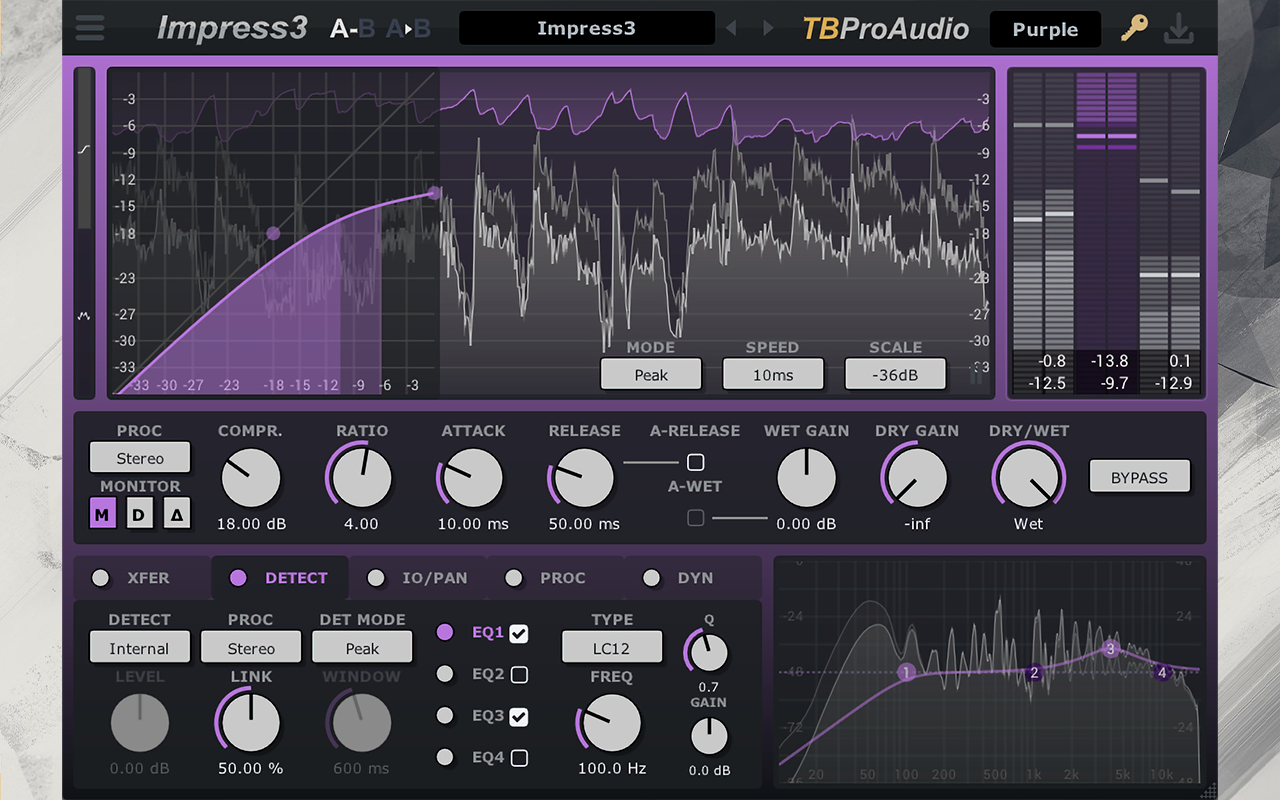Check the EQ2 enable checkbox

[518, 674]
